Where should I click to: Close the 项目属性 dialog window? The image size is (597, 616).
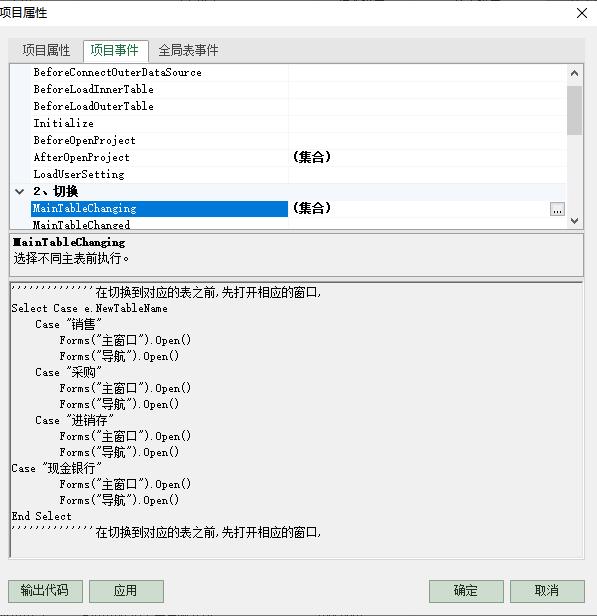582,13
